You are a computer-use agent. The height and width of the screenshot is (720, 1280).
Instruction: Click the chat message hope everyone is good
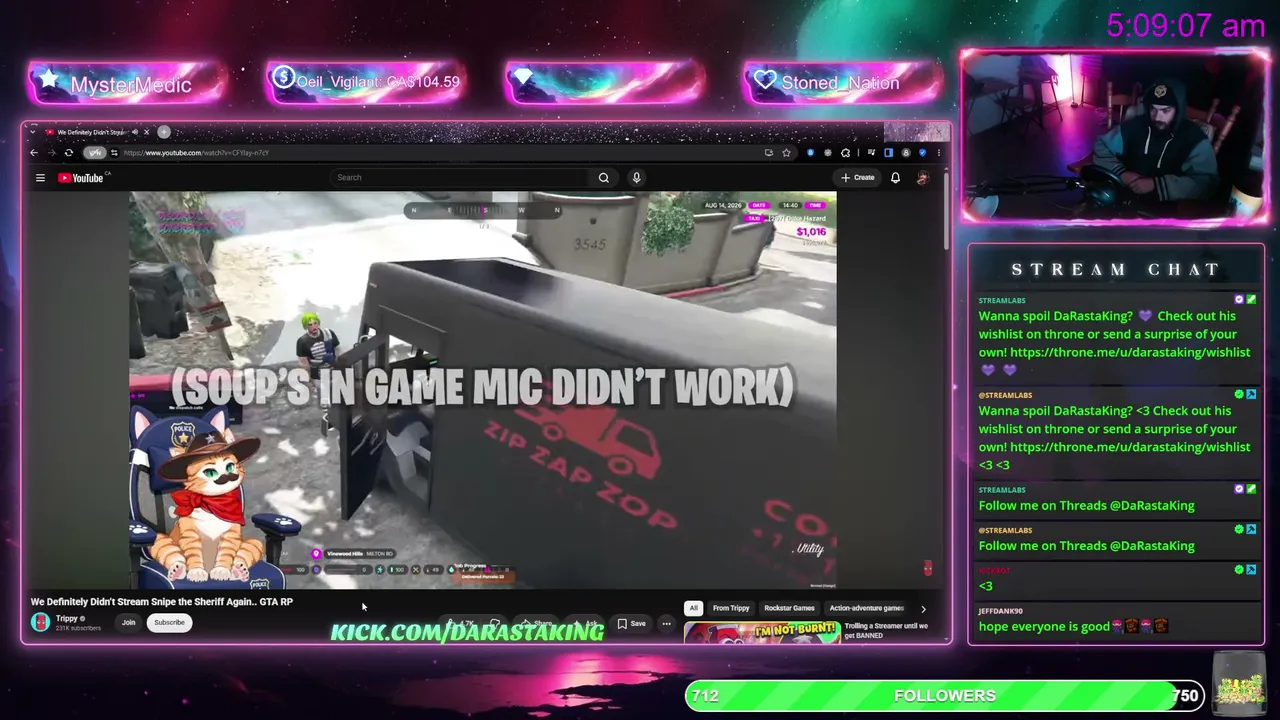click(1044, 626)
